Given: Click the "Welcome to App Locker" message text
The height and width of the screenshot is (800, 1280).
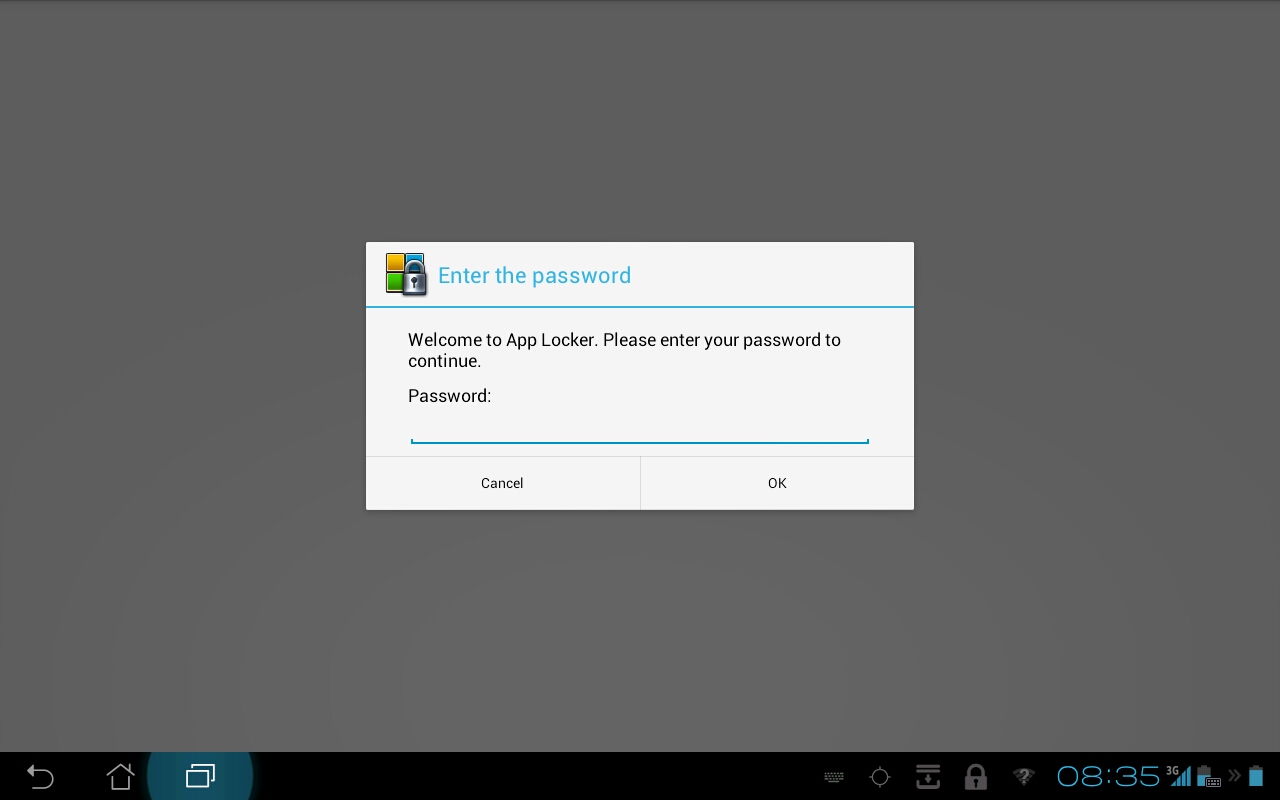Looking at the screenshot, I should pyautogui.click(x=624, y=350).
